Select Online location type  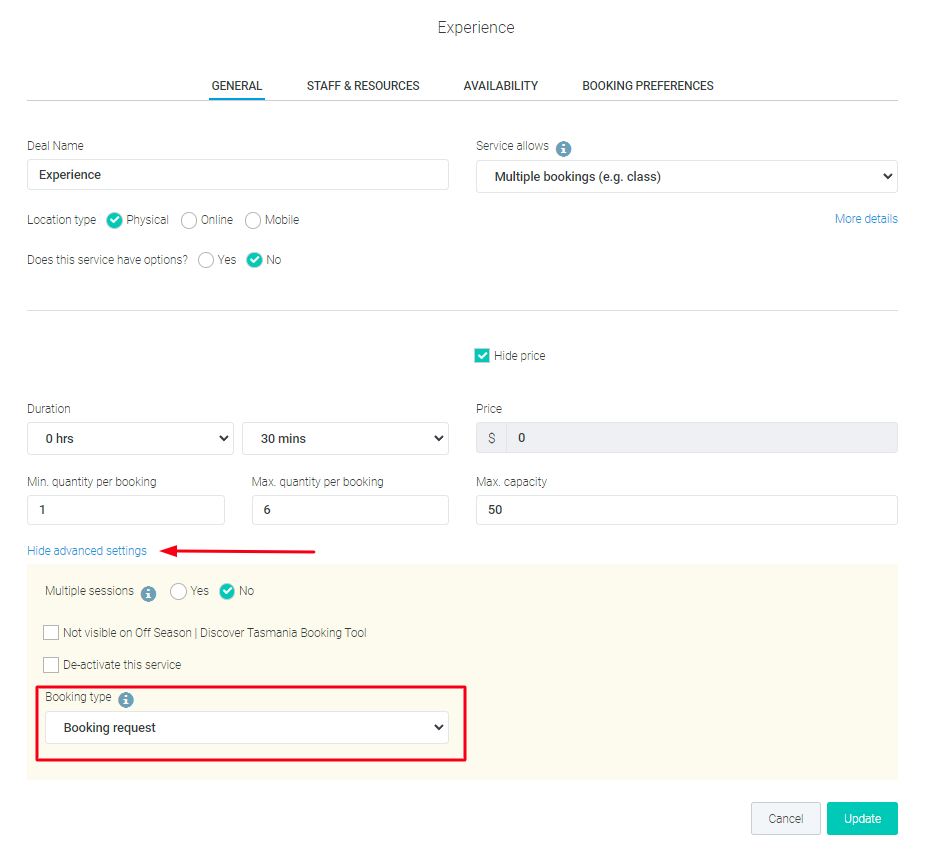click(x=189, y=220)
